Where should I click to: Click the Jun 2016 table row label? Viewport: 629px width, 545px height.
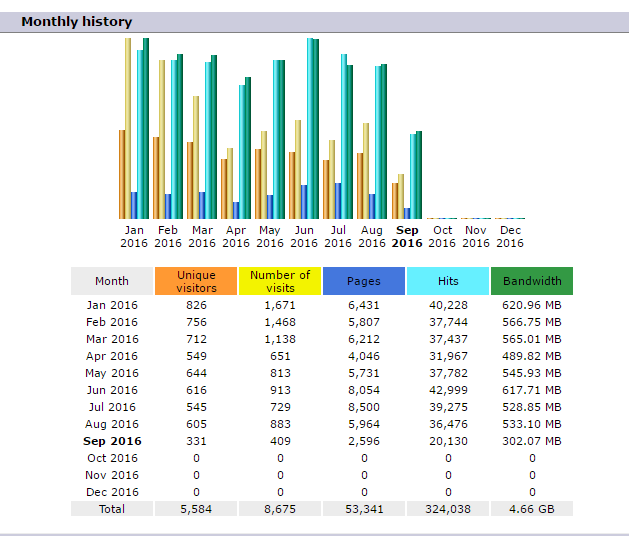[112, 390]
